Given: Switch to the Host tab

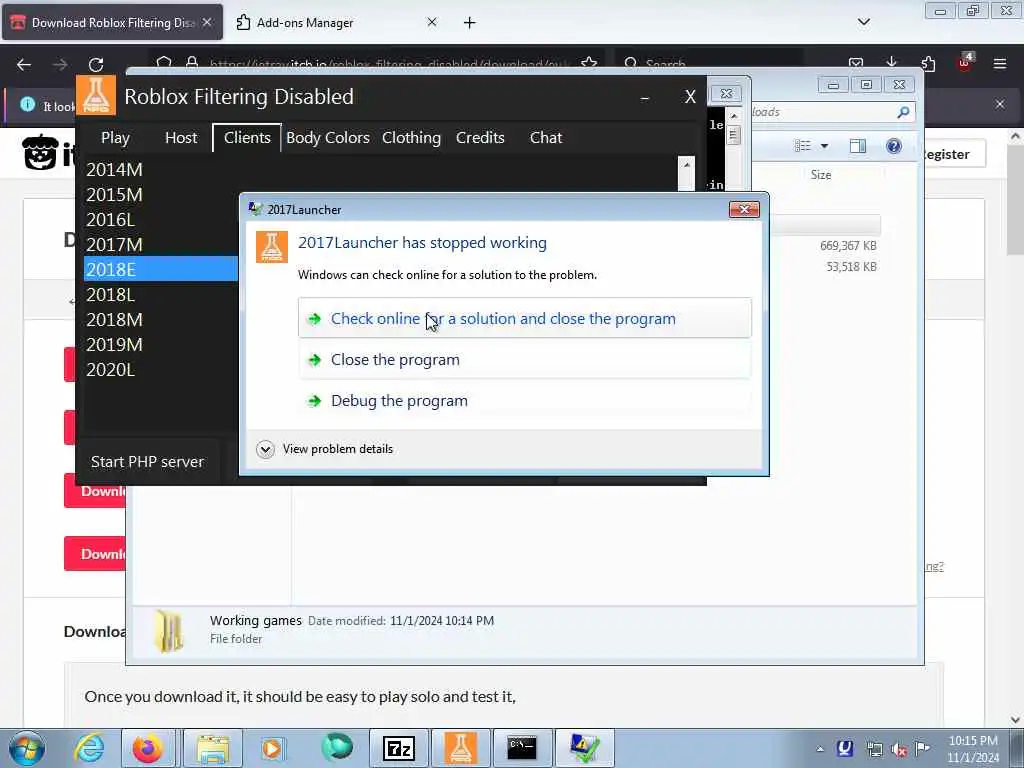Looking at the screenshot, I should [181, 138].
